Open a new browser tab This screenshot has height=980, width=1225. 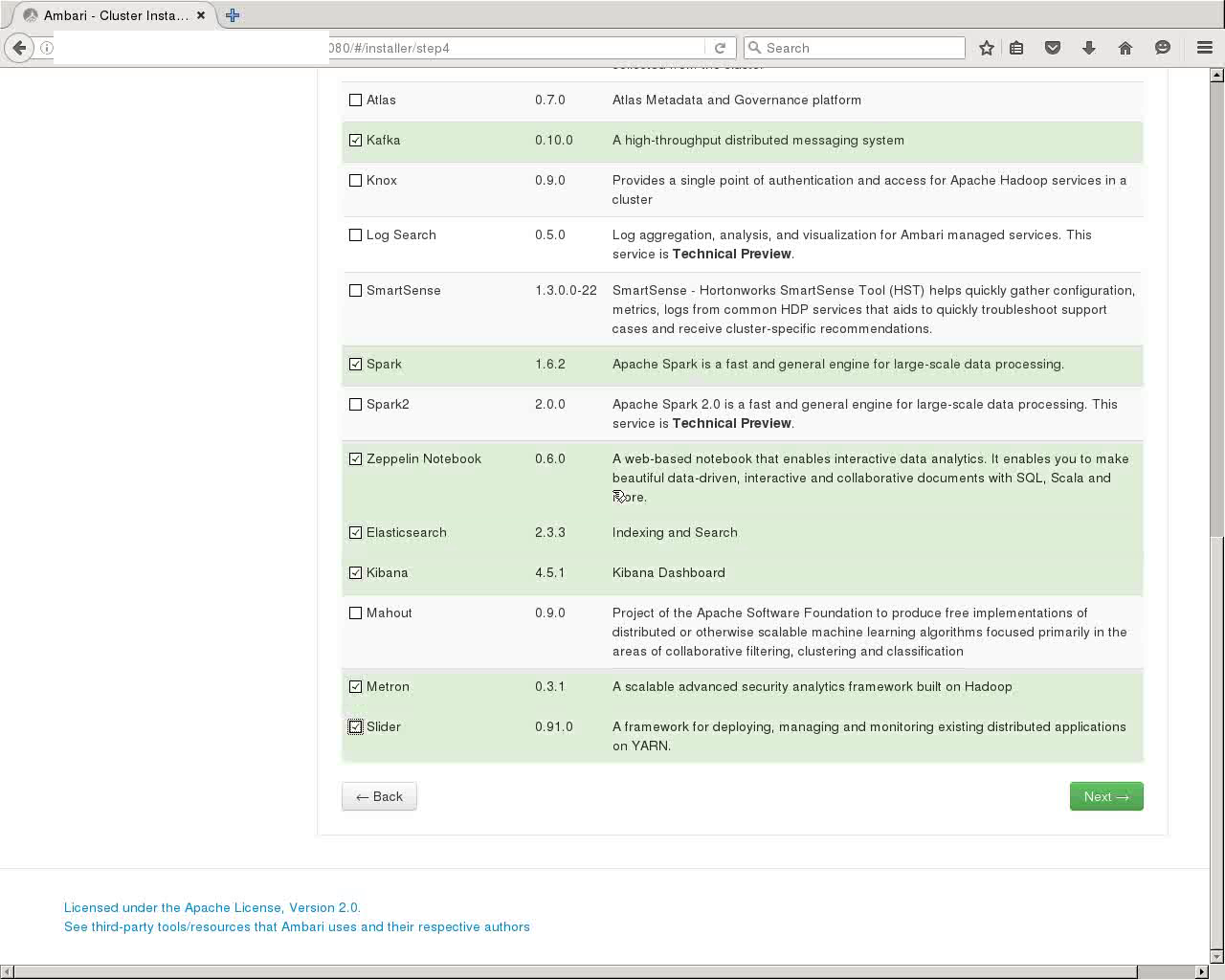pyautogui.click(x=231, y=14)
